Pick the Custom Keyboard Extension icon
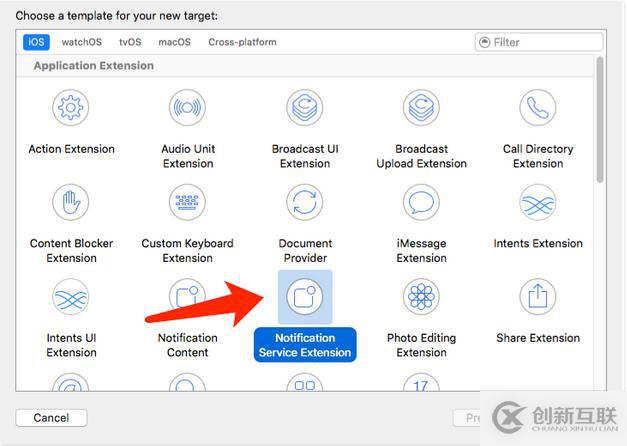This screenshot has width=627, height=446. [x=187, y=202]
